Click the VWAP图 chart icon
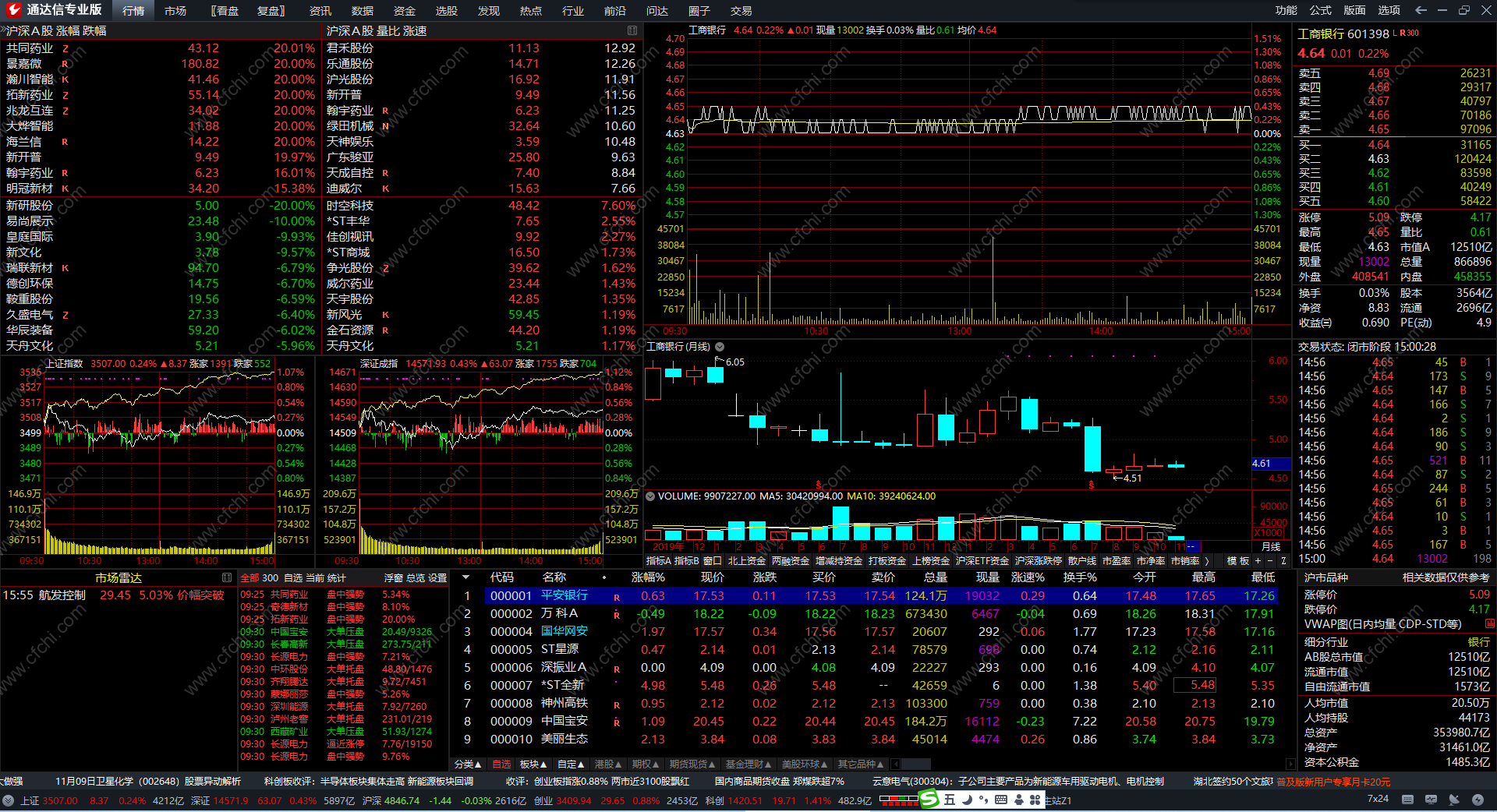1497x812 pixels. click(1490, 623)
